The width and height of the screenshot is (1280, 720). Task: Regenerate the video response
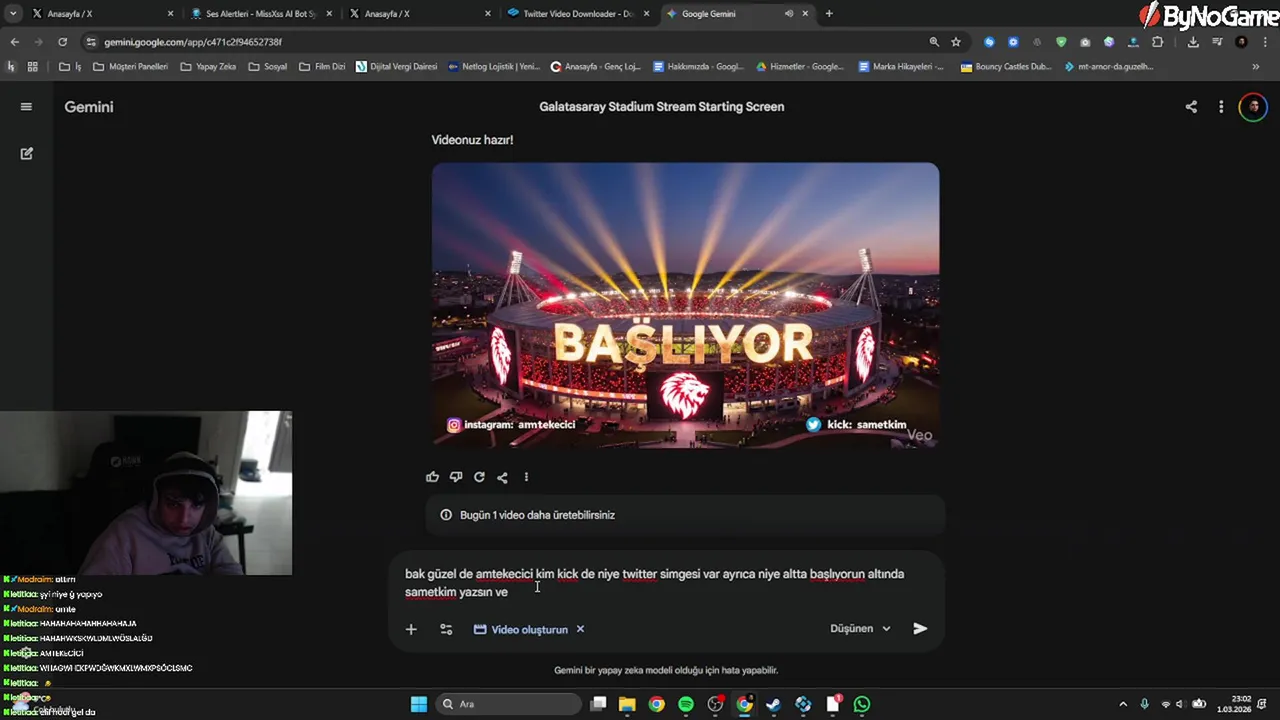479,477
